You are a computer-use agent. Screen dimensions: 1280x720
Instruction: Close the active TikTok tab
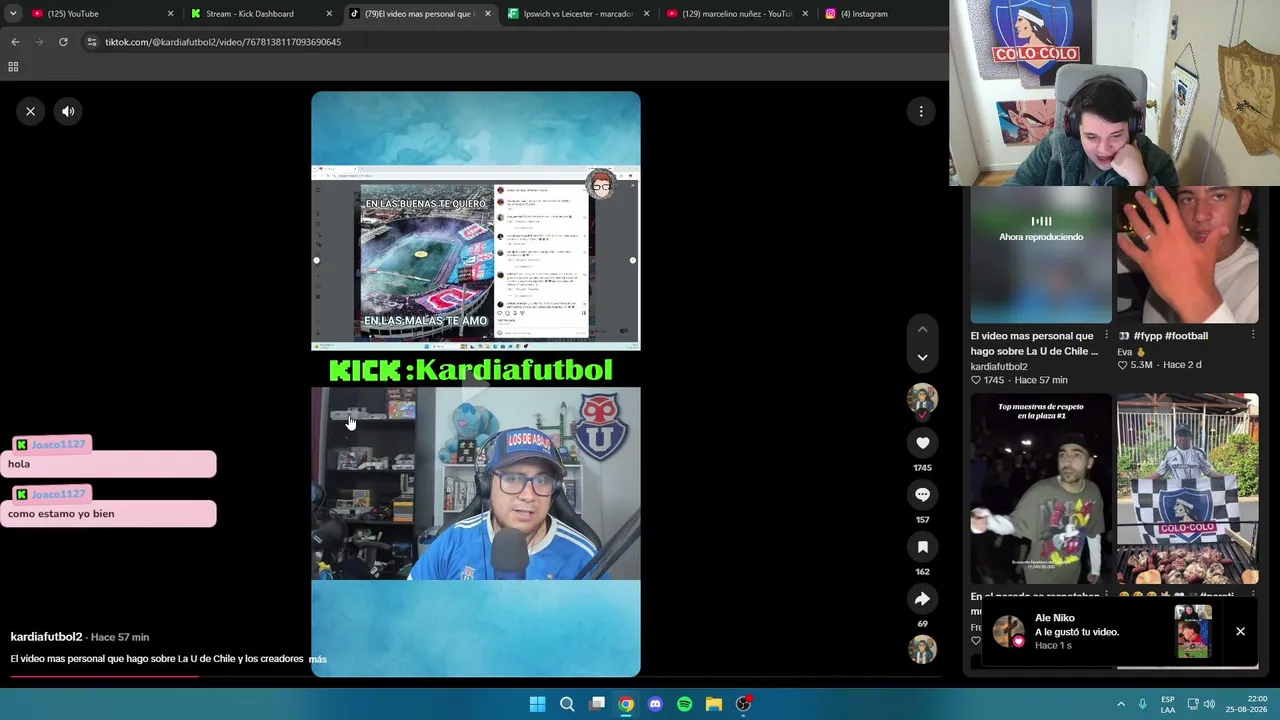[x=488, y=14]
